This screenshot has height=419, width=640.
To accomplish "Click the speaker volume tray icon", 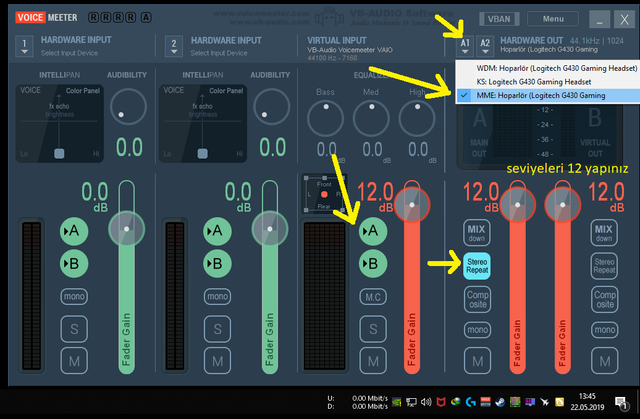I will (426, 402).
